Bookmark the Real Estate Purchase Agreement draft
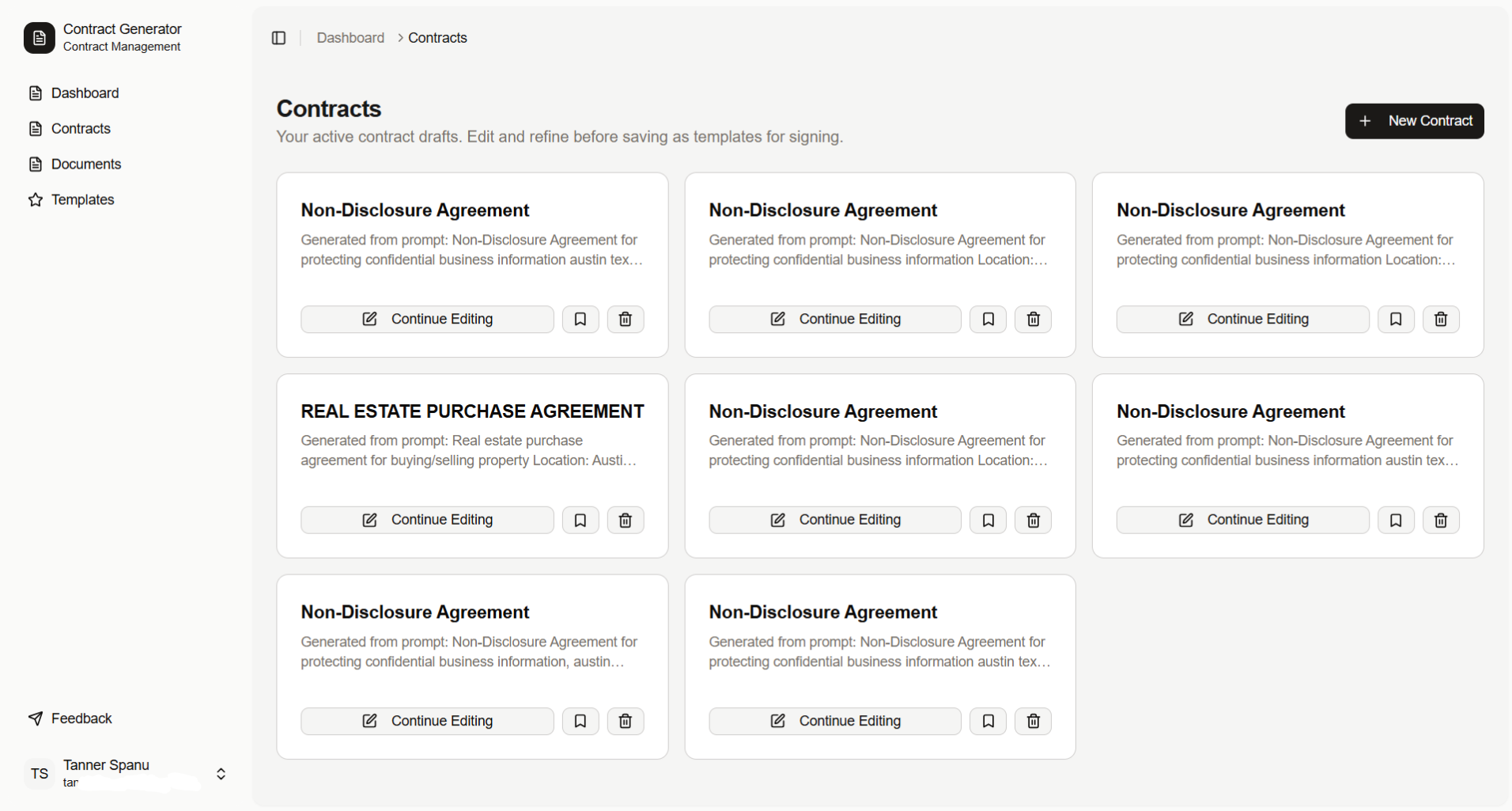The image size is (1512, 811). (580, 520)
